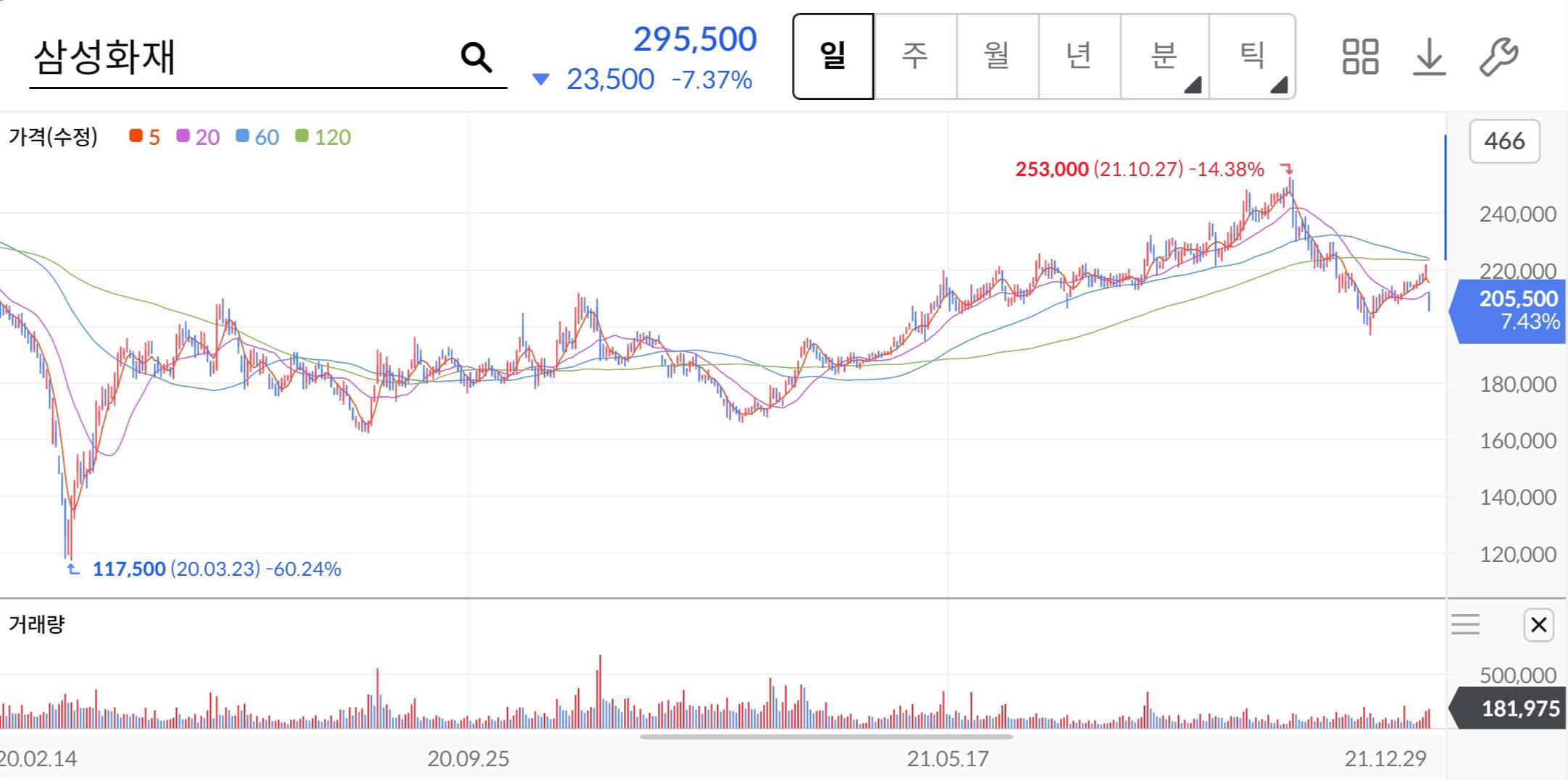
Task: Click the 거래량 volume label
Action: coord(36,624)
